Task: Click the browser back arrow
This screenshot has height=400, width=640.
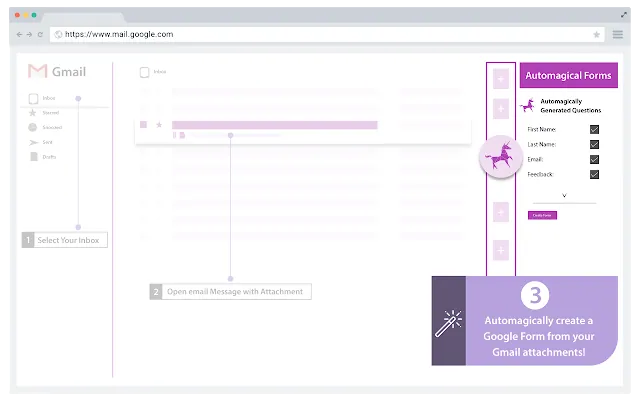Action: point(19,35)
